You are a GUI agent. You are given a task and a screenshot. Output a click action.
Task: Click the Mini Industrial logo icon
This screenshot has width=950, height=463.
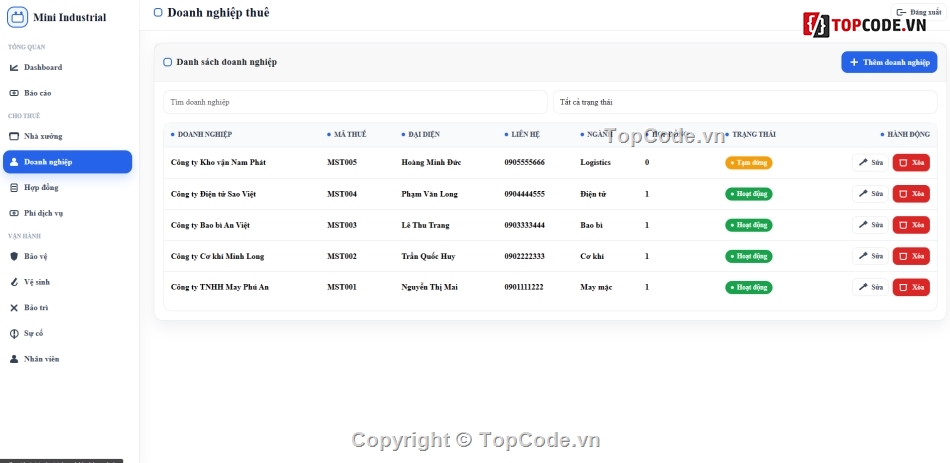(18, 17)
